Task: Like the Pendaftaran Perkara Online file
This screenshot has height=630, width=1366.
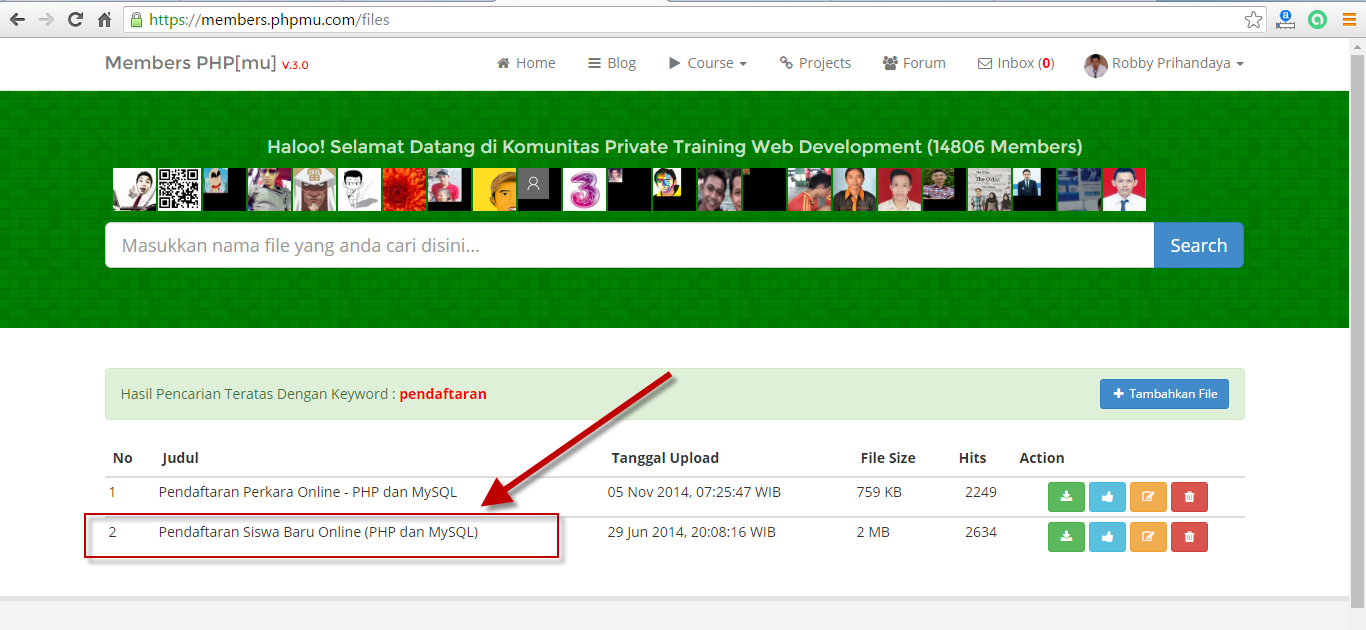Action: [1107, 496]
